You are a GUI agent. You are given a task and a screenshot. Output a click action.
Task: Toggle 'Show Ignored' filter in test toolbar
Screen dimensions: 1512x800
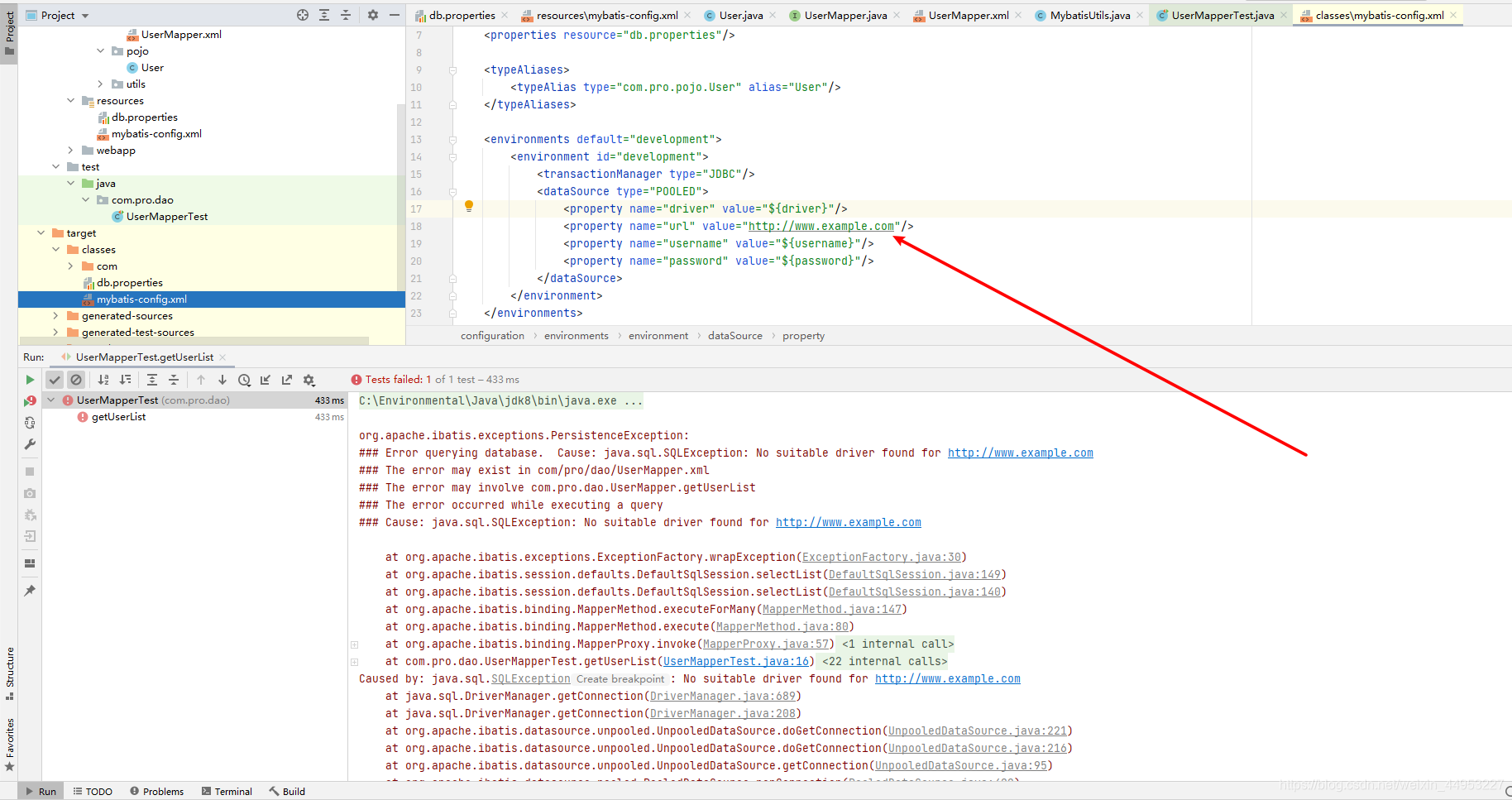pos(76,379)
